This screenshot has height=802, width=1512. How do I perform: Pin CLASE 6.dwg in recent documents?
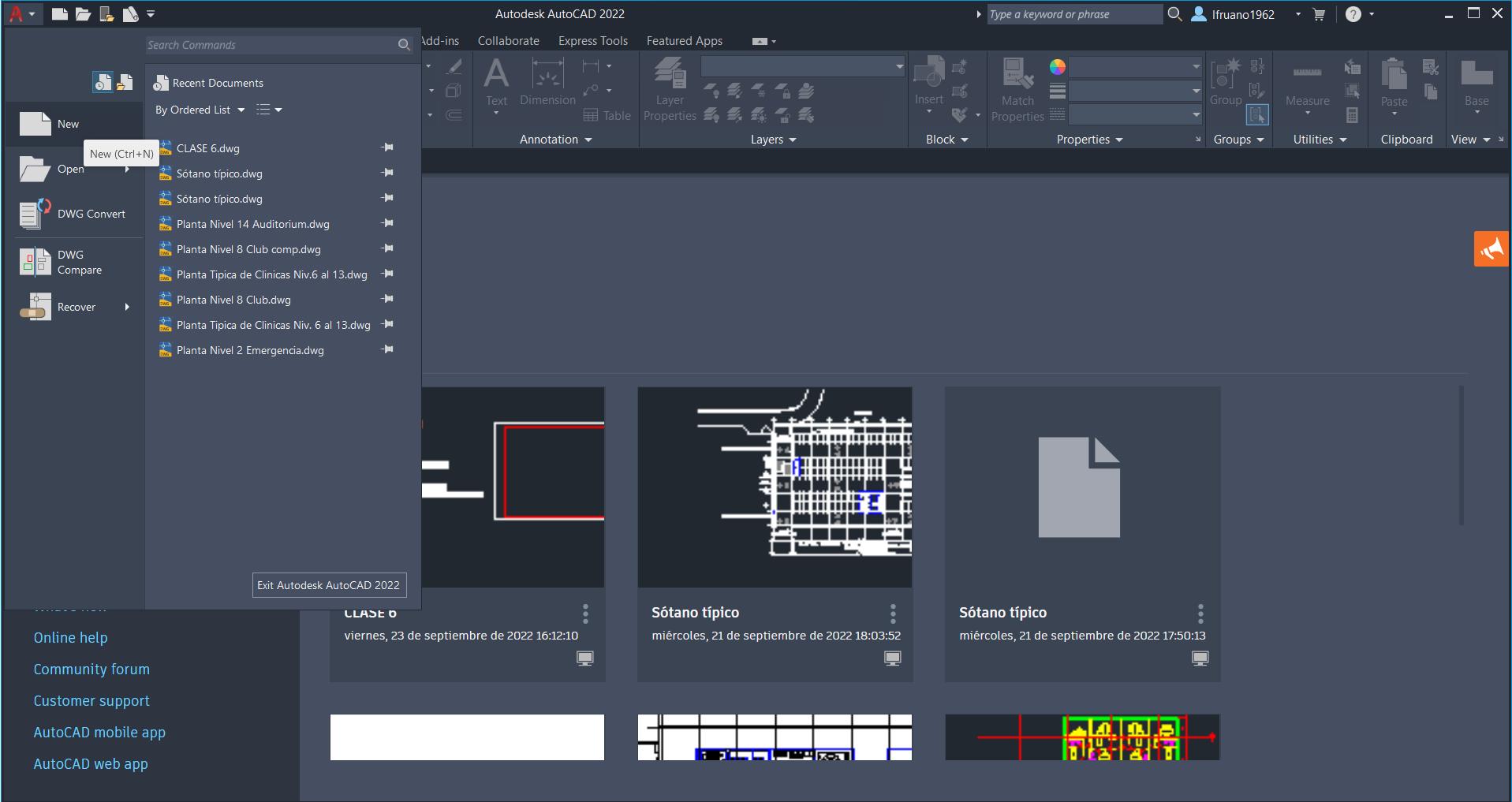(387, 147)
